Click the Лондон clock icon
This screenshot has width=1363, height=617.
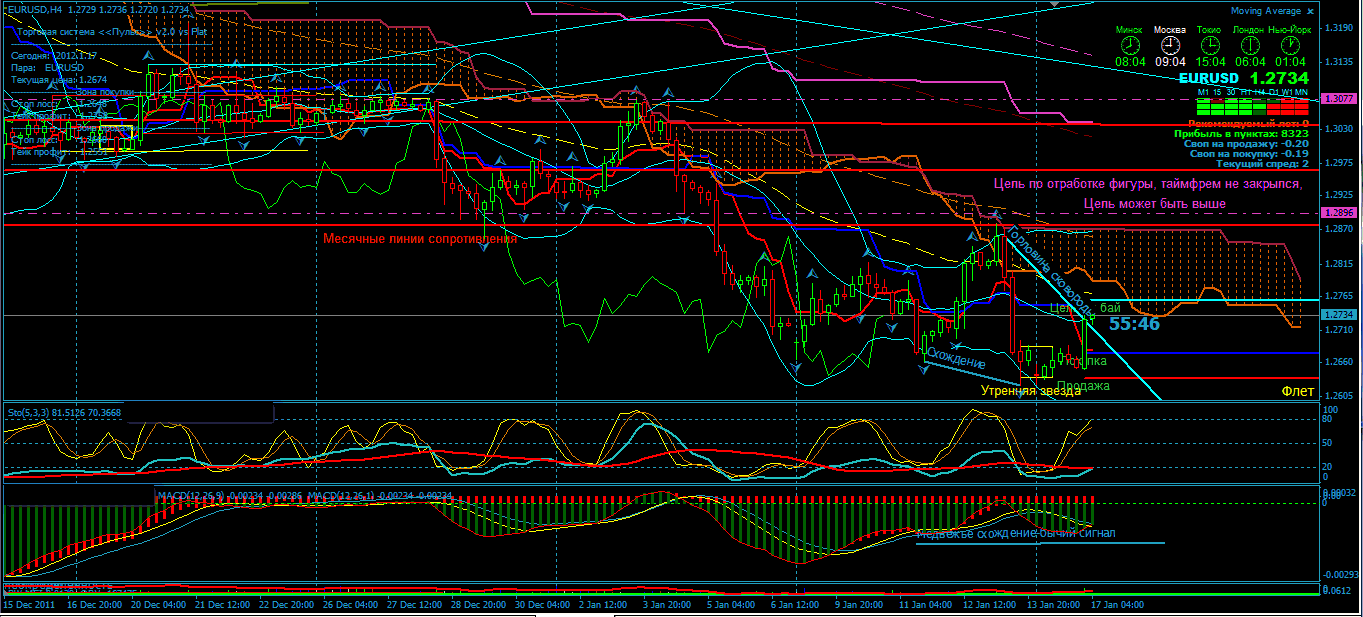pos(1248,45)
